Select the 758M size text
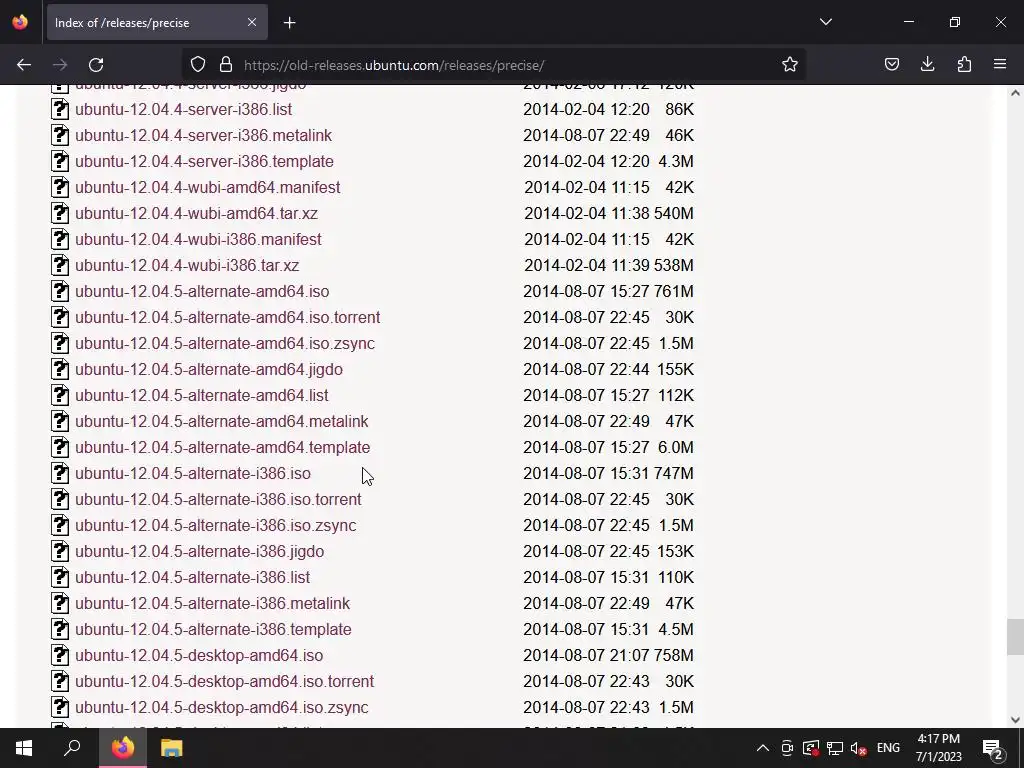The image size is (1024, 768). (x=674, y=656)
